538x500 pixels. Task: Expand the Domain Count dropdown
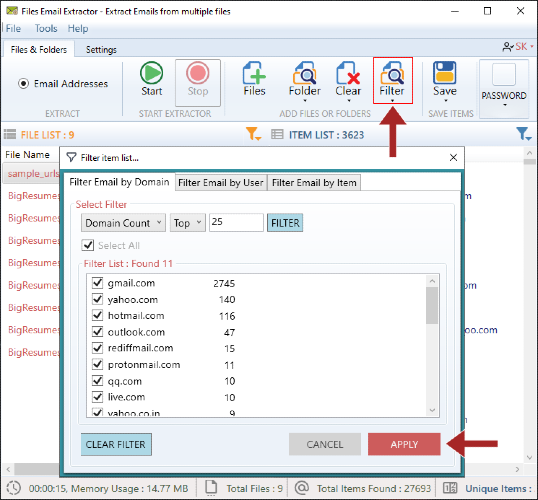click(x=123, y=223)
